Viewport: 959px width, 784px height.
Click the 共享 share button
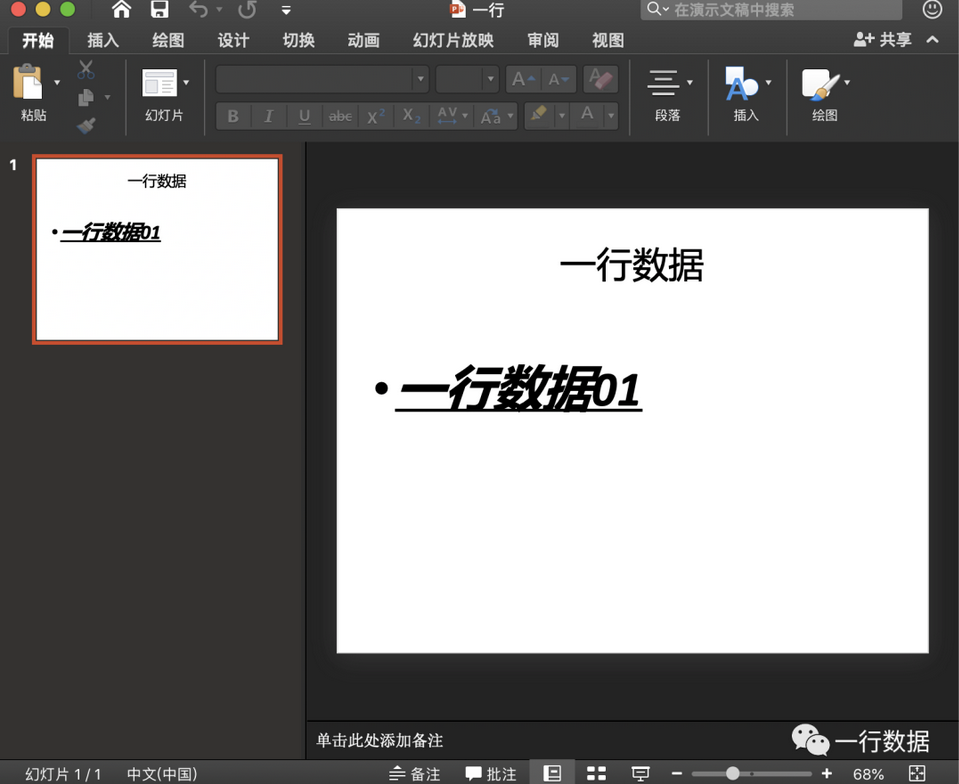tap(883, 40)
